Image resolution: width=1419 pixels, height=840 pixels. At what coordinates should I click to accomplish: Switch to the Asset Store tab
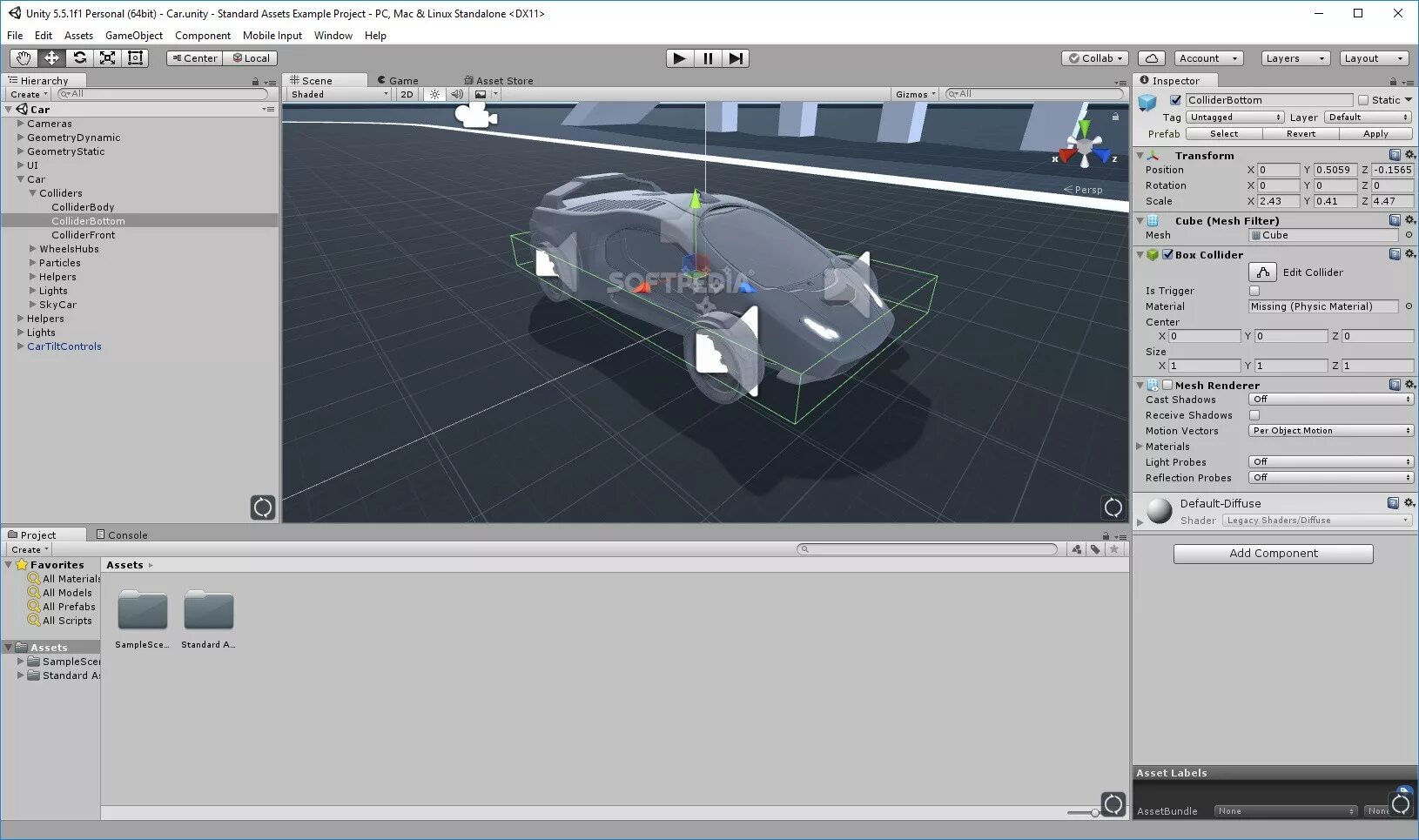499,80
